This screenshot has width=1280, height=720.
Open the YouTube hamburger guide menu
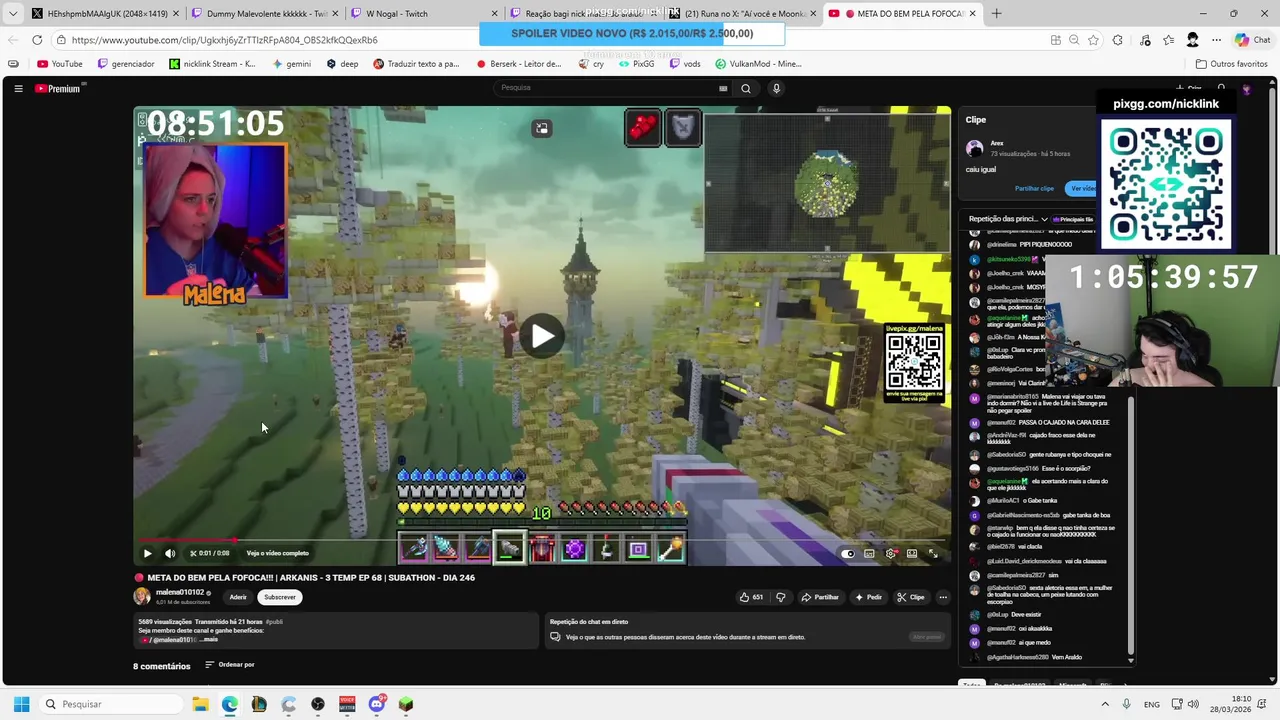point(18,88)
